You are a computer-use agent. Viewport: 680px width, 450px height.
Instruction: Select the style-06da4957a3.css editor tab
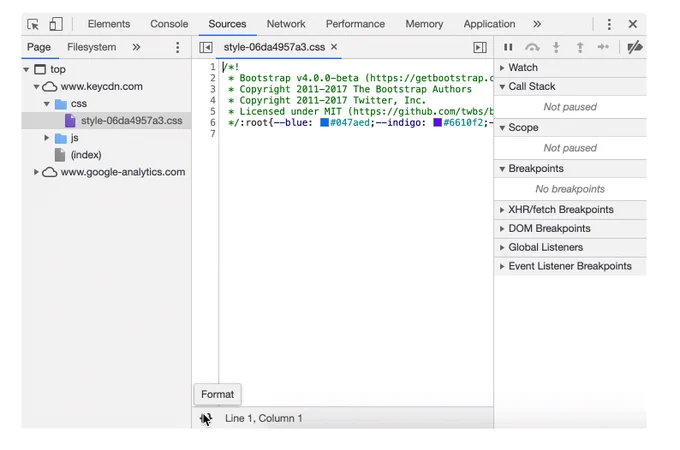click(274, 47)
